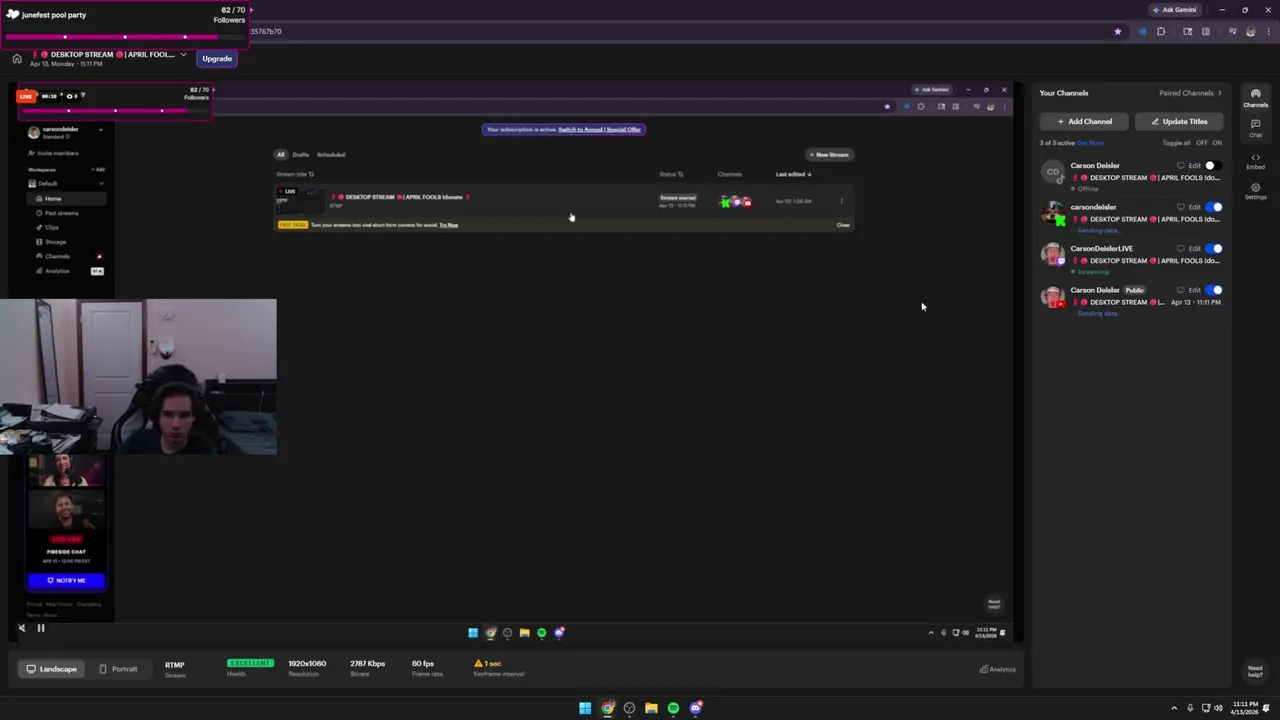Click the Upgrade button
This screenshot has height=720, width=1280.
(x=217, y=58)
